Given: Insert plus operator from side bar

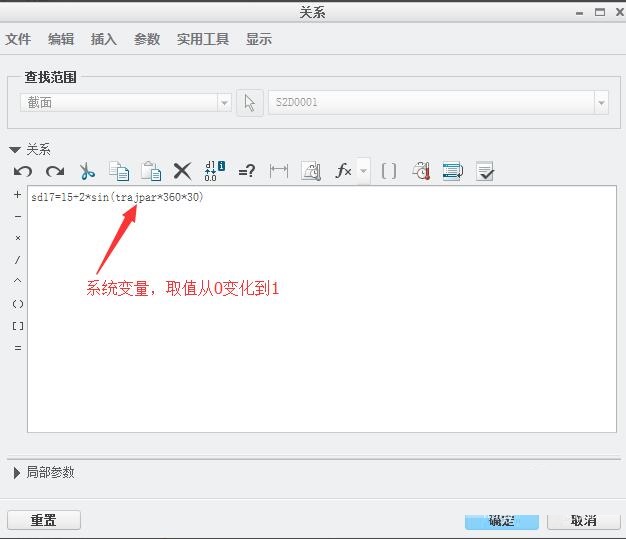Looking at the screenshot, I should [x=18, y=195].
